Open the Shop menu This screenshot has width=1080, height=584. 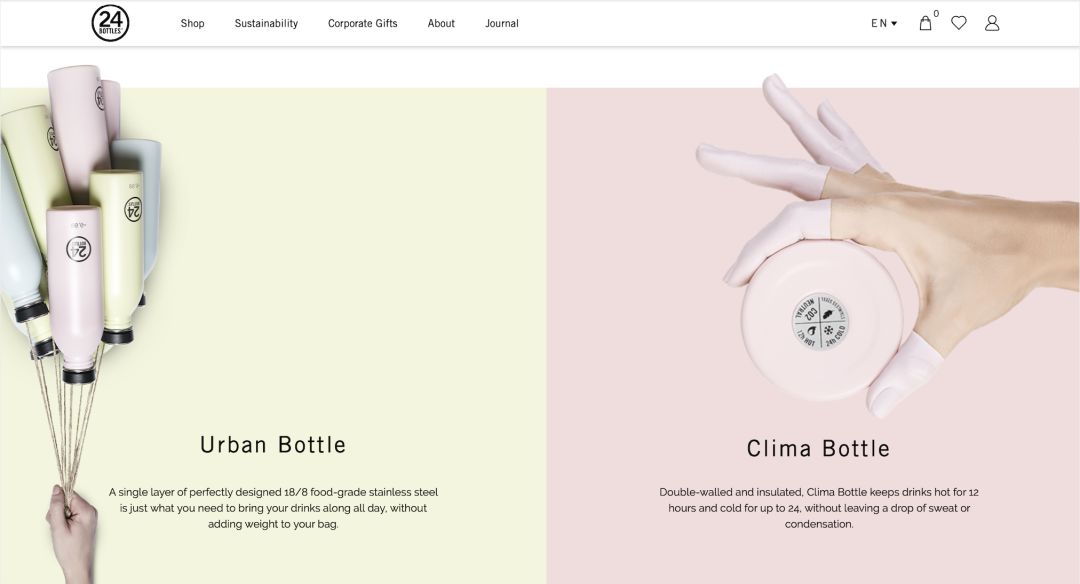pyautogui.click(x=192, y=23)
